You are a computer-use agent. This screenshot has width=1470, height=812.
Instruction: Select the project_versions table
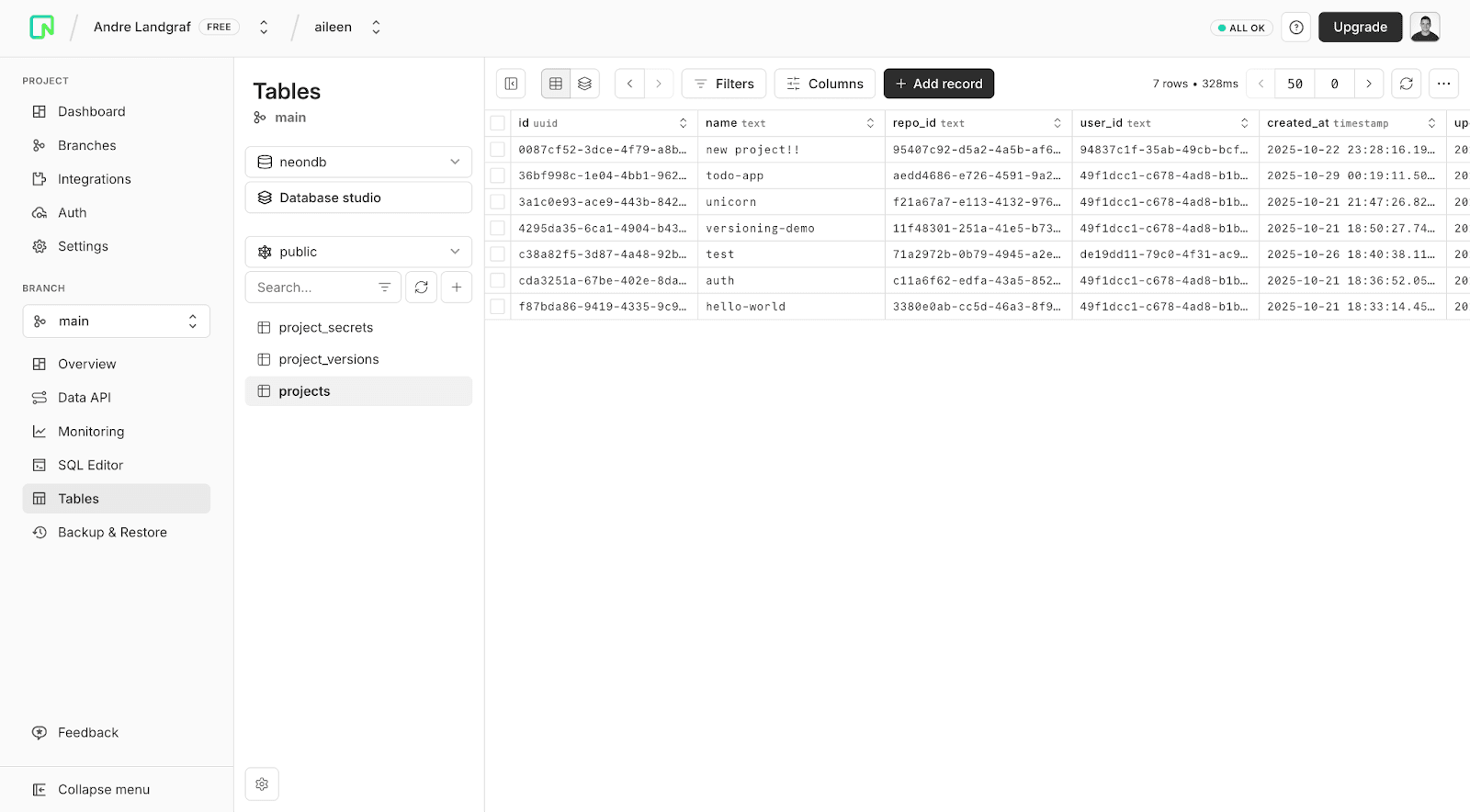point(329,359)
